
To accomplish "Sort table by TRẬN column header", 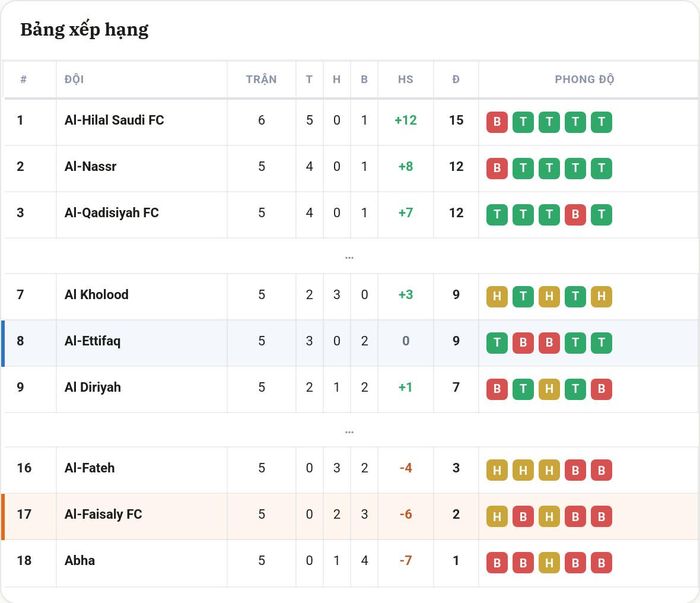I will pos(261,79).
